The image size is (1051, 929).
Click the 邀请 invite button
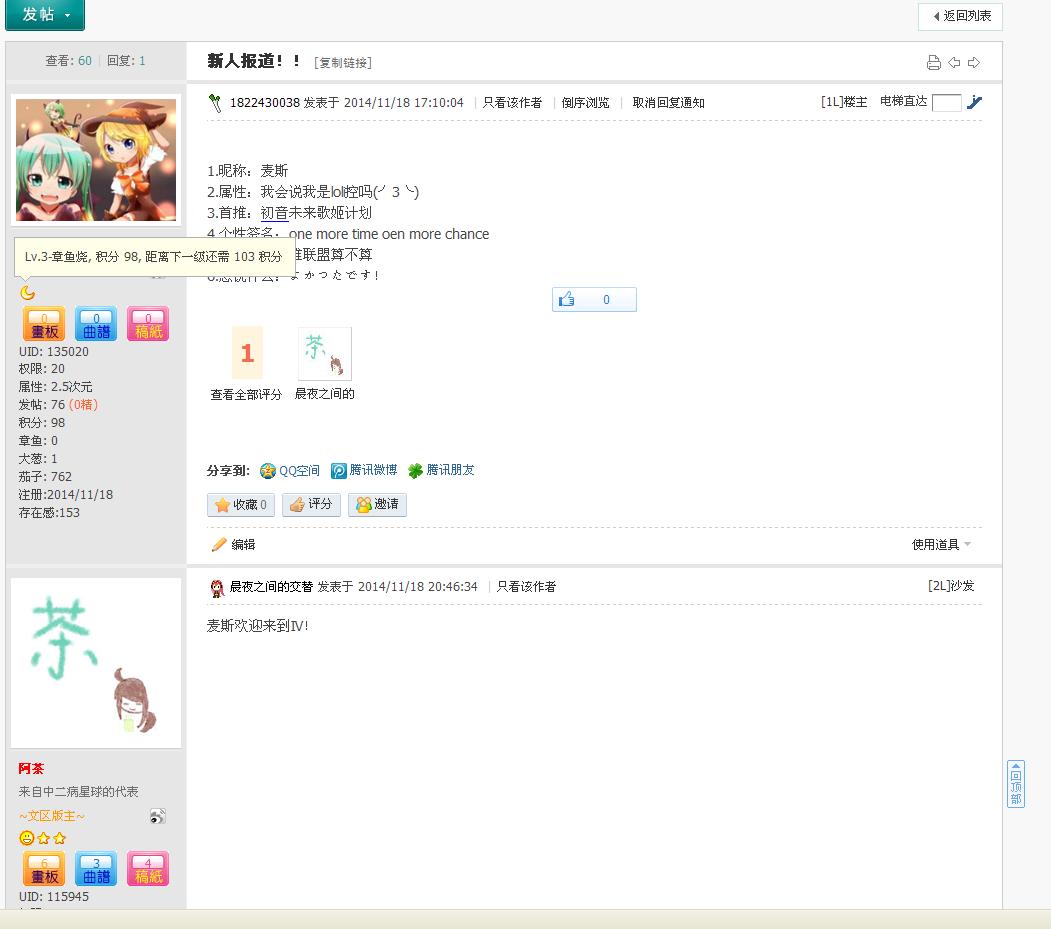(x=377, y=505)
